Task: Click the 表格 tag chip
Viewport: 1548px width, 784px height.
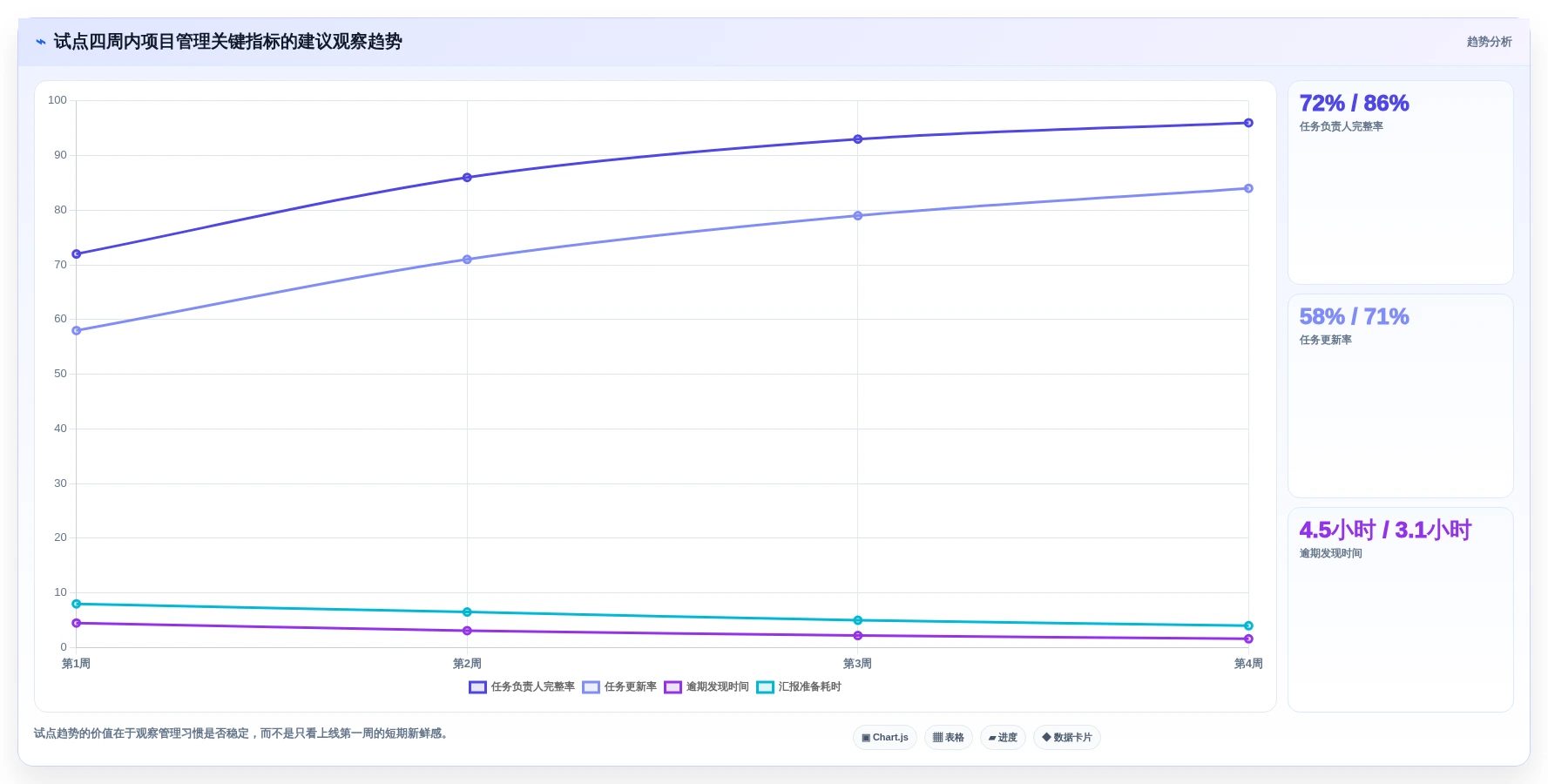Action: click(x=949, y=737)
